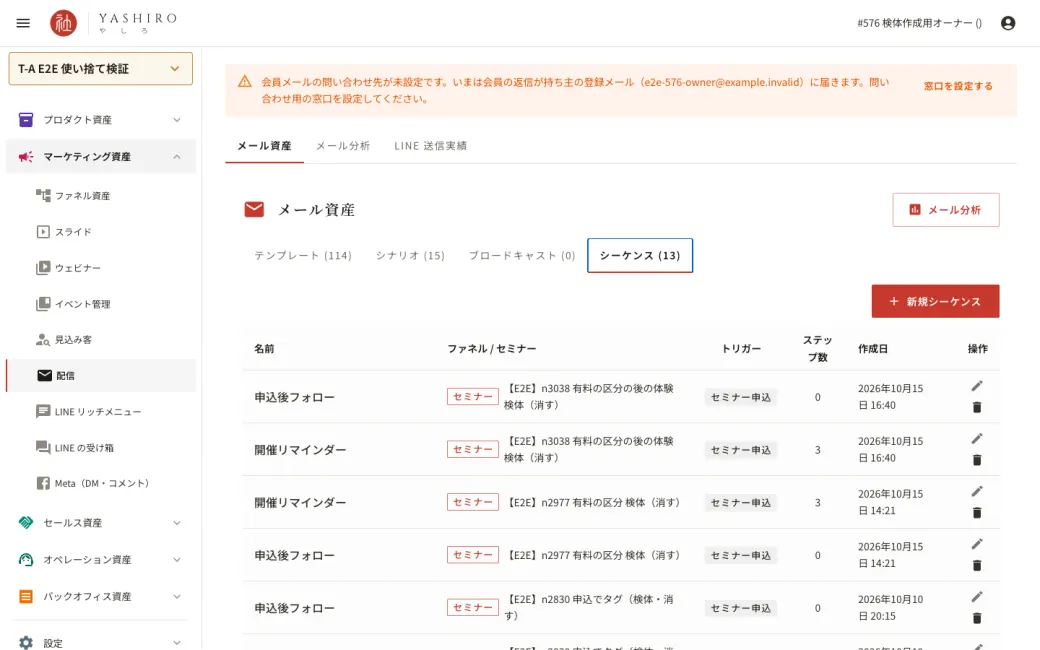Switch to the メール資産 top tab
This screenshot has height=650, width=1040.
[x=264, y=146]
